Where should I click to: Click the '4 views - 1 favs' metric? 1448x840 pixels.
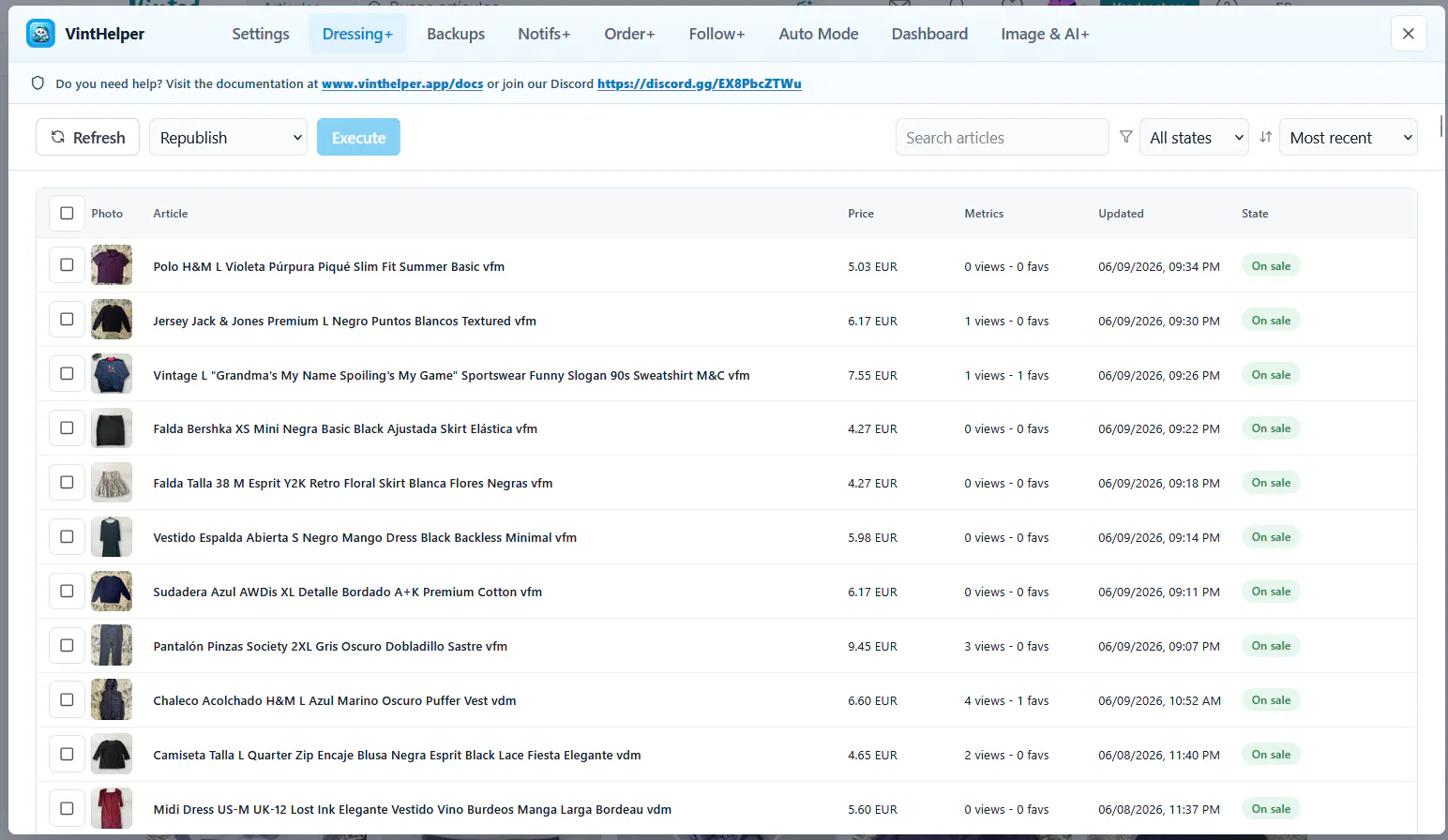pos(1006,700)
